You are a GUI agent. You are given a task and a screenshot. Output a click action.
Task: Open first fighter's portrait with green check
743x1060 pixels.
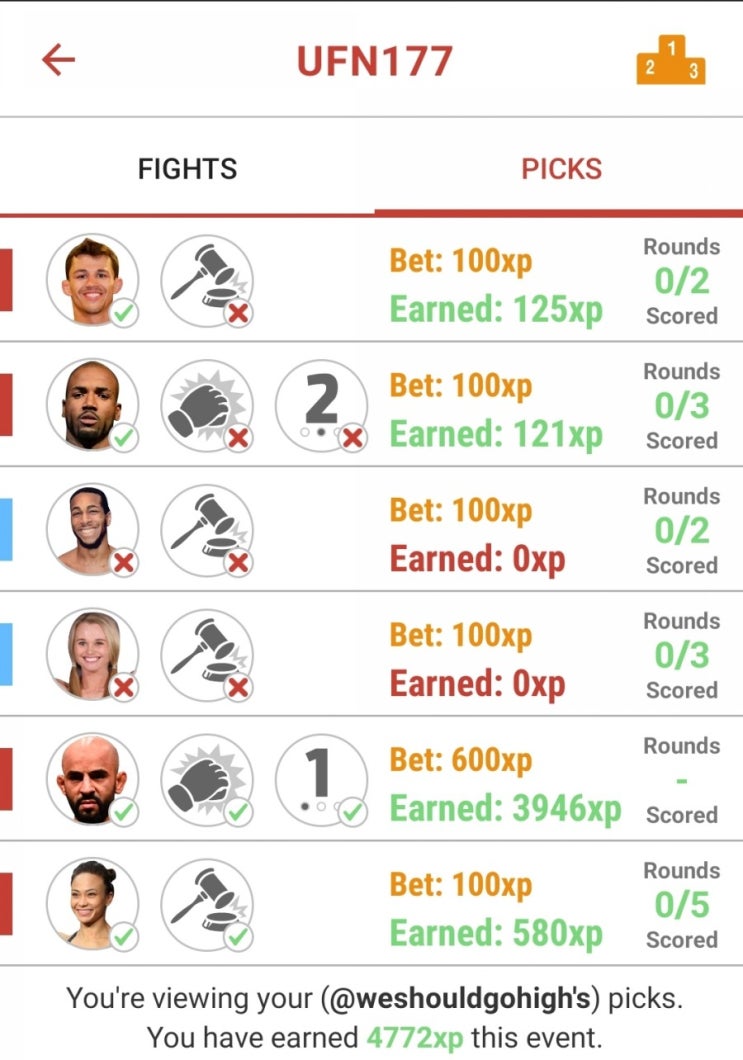point(93,281)
